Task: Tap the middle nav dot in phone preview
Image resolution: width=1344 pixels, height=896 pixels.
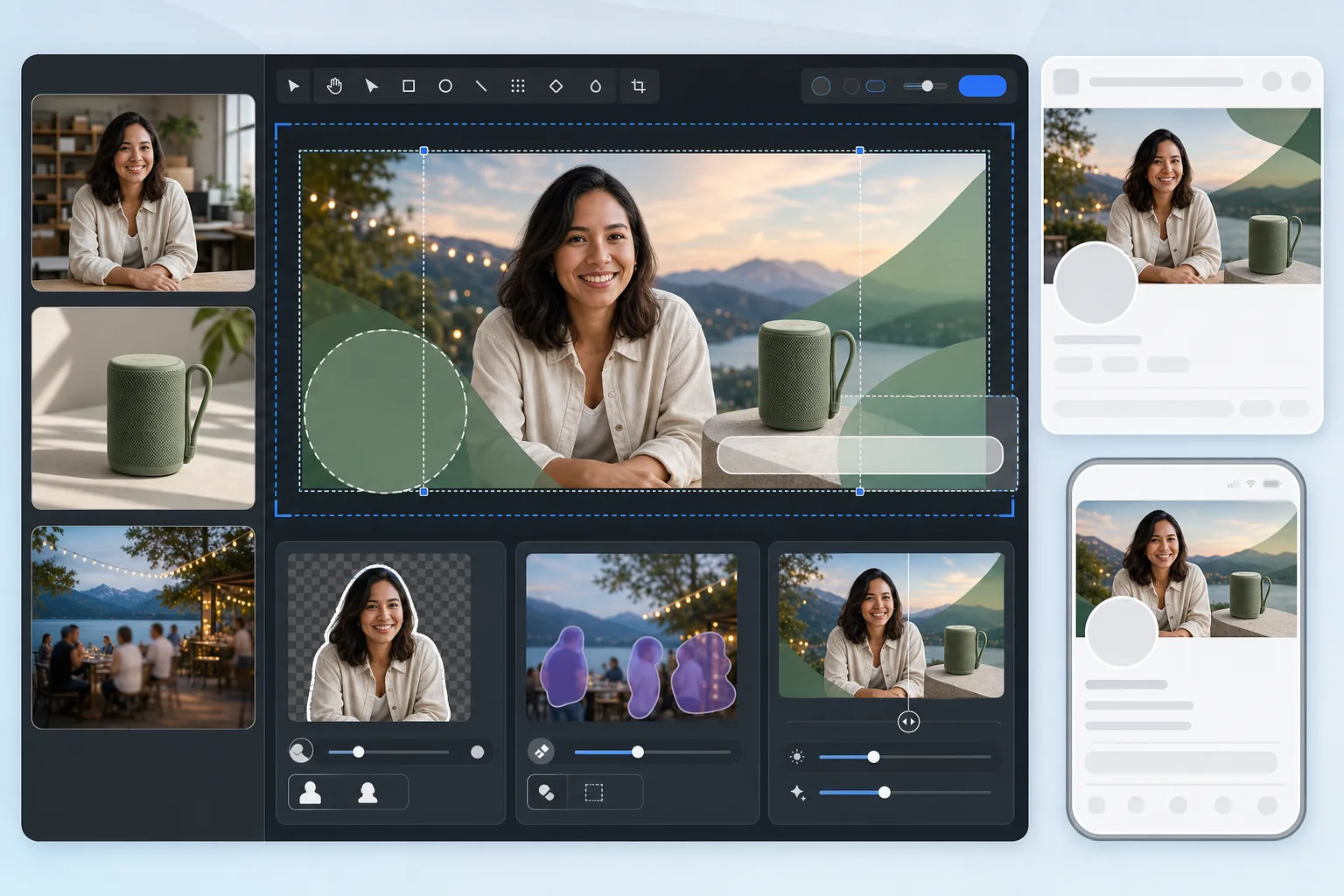Action: (1179, 804)
